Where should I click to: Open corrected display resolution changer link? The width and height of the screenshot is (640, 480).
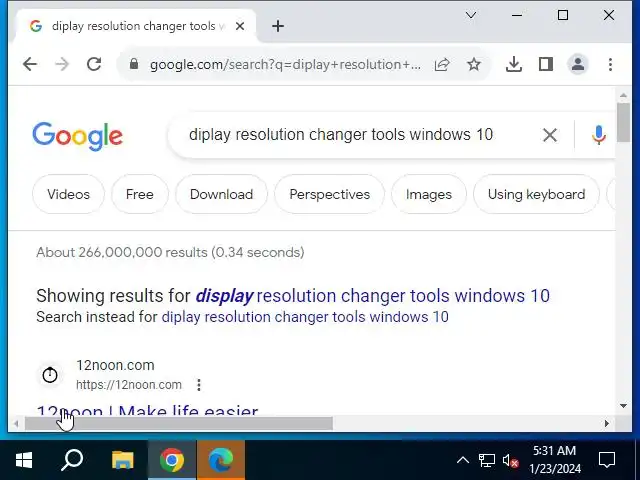[x=373, y=296]
